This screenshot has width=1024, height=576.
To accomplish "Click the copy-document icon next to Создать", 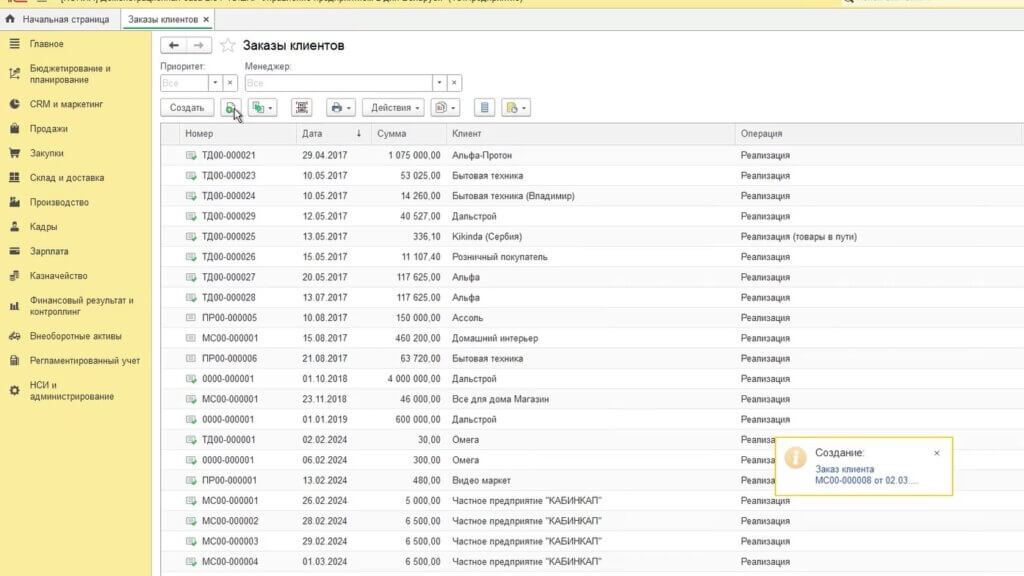I will click(230, 108).
